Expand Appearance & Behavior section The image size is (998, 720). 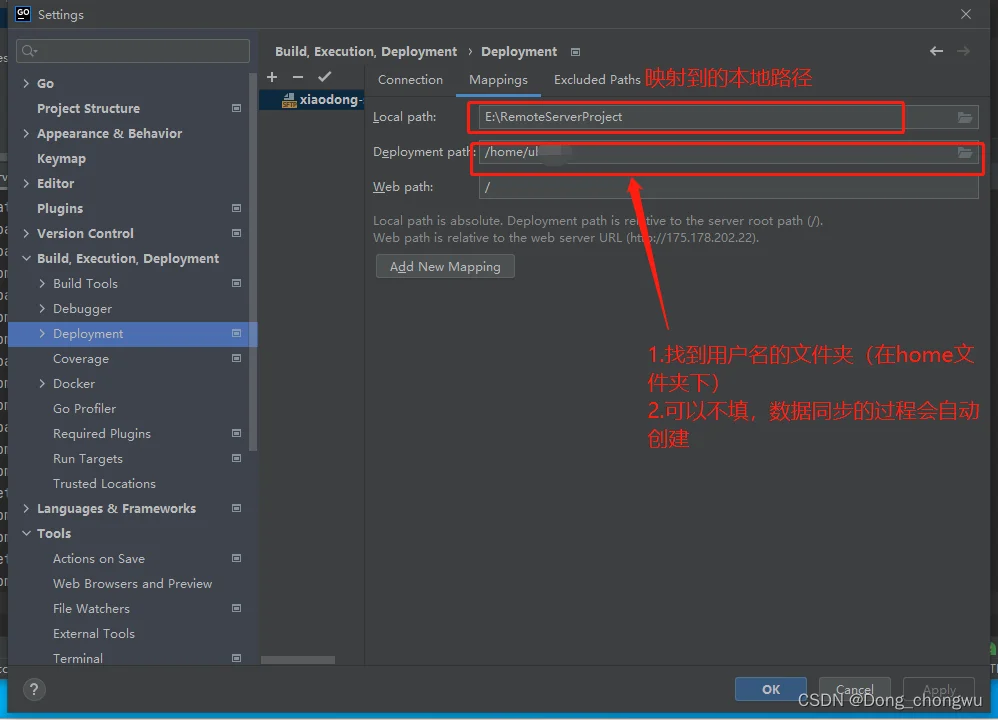(x=26, y=134)
